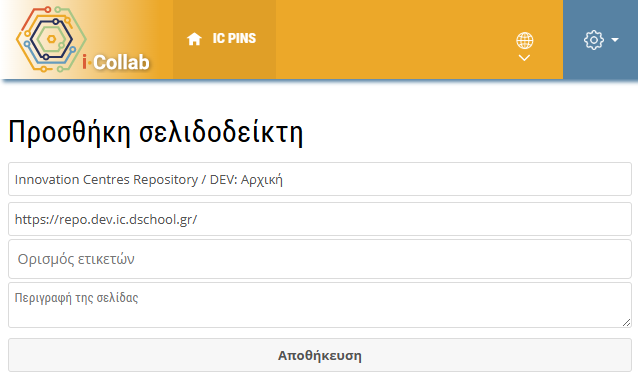Screen dimensions: 638x380
Task: Open the IC PINS menu item
Action: pos(224,39)
